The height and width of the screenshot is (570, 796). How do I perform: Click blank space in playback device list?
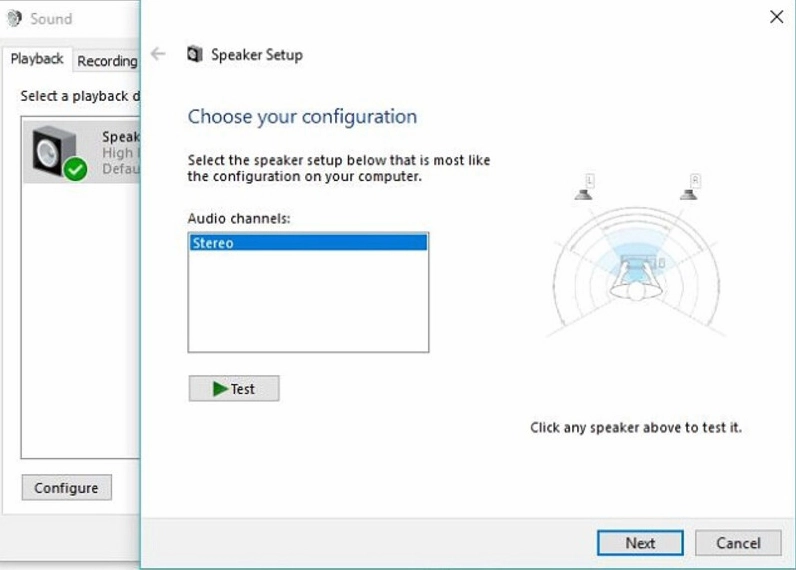80,320
